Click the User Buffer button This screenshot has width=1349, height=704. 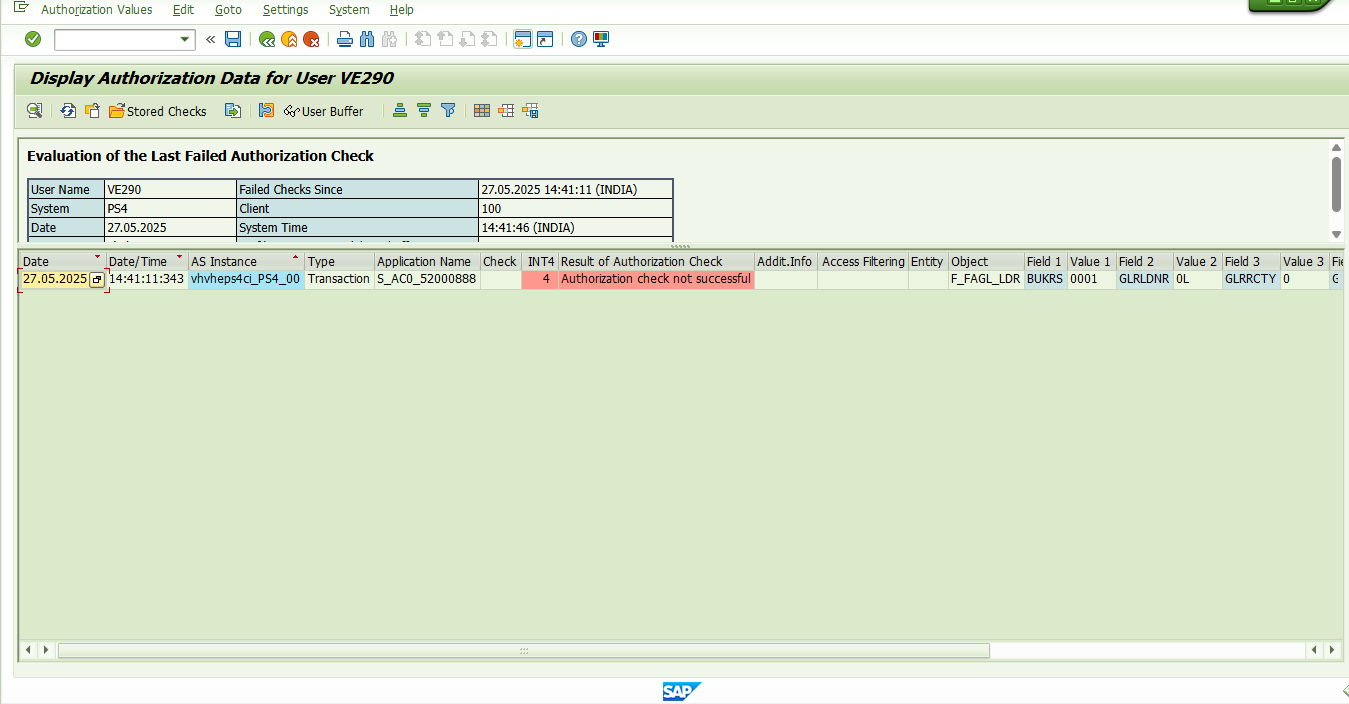point(324,111)
